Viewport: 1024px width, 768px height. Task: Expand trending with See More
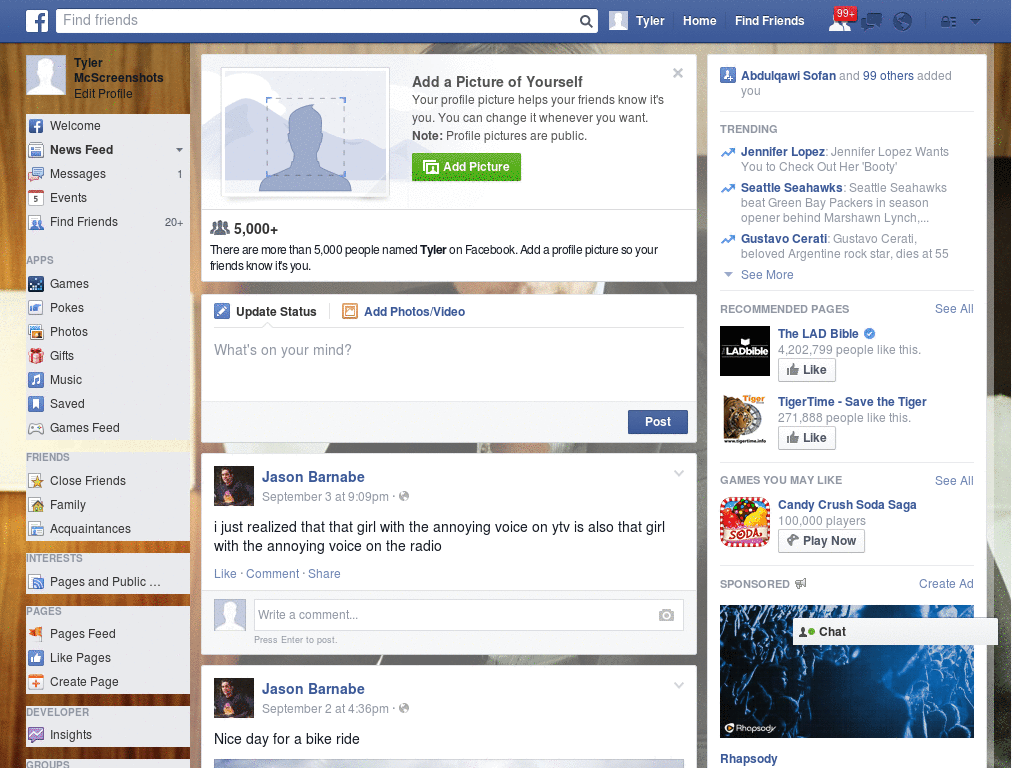pyautogui.click(x=767, y=275)
